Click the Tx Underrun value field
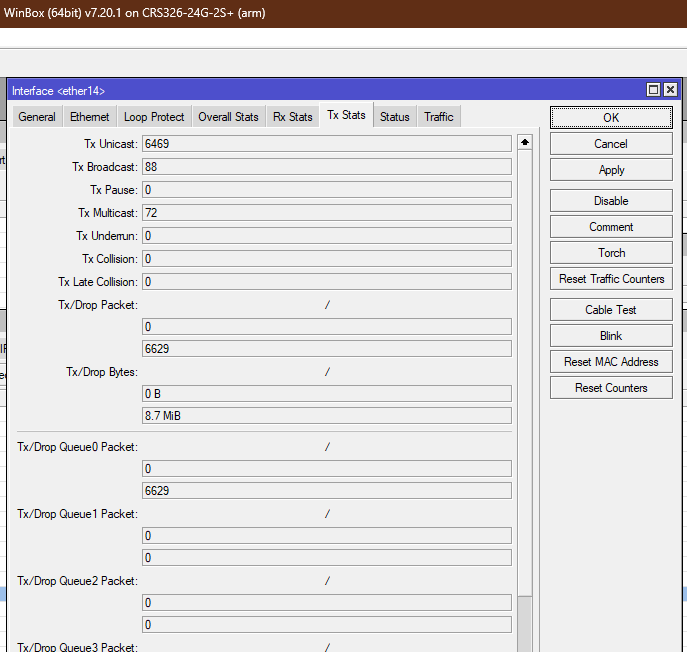Viewport: 687px width, 652px height. tap(326, 236)
